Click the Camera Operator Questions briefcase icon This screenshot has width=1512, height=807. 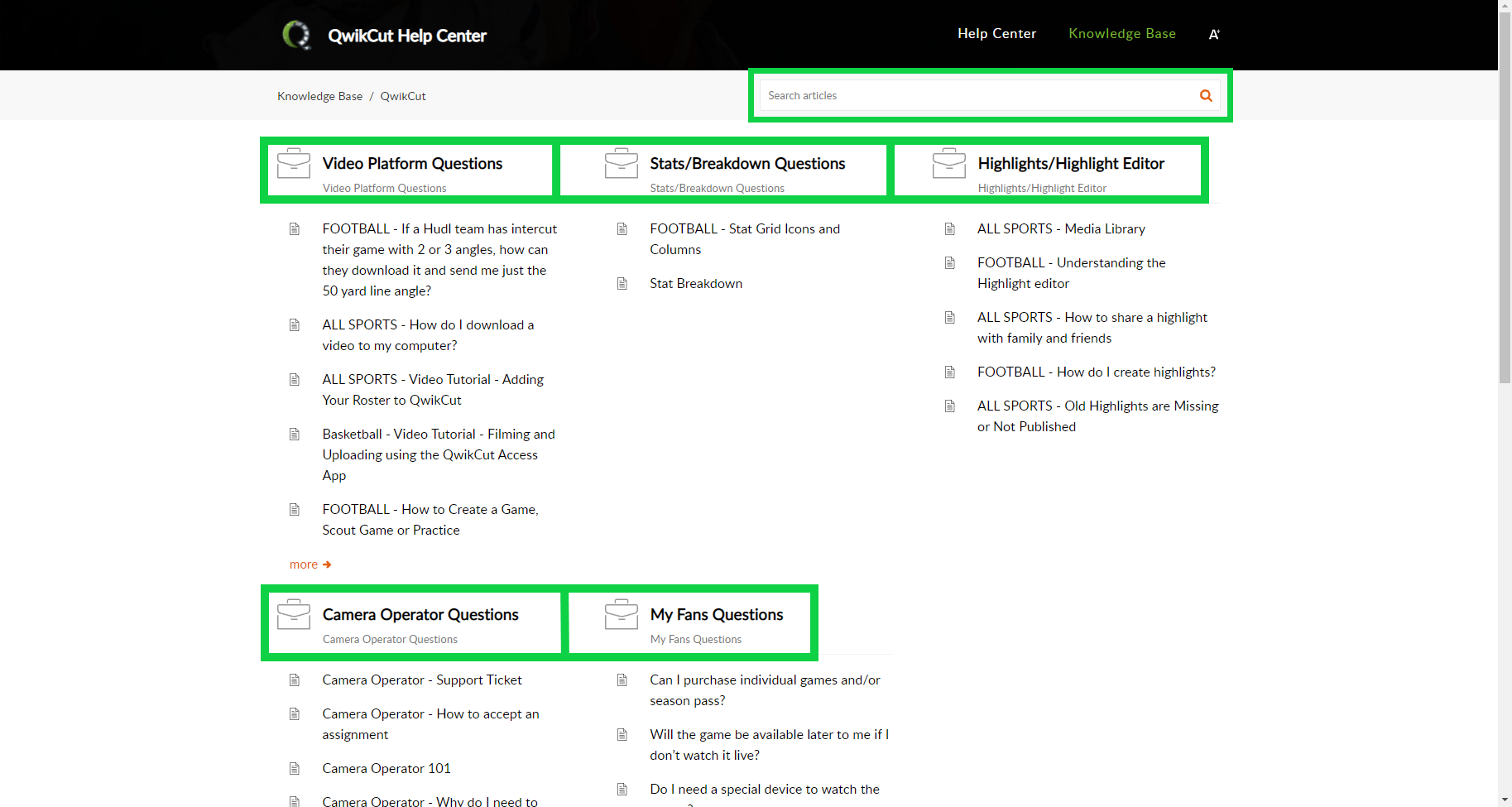[294, 614]
